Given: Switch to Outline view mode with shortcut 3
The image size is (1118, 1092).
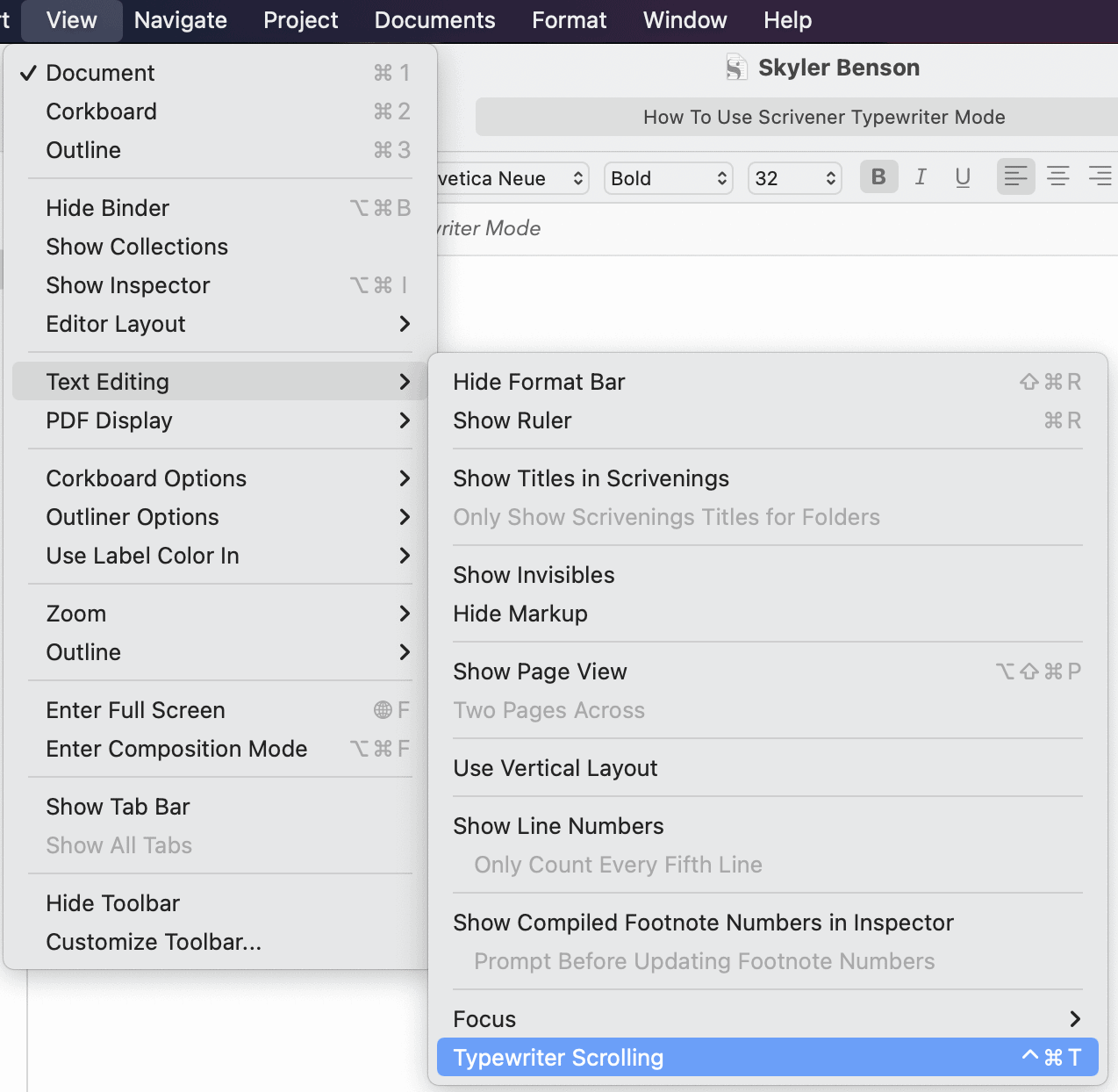Looking at the screenshot, I should [220, 150].
